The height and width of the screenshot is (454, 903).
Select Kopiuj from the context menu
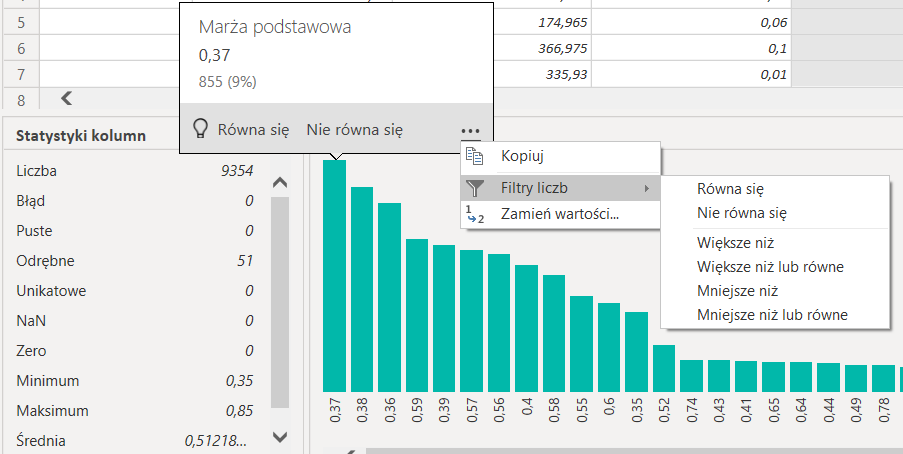(x=521, y=156)
